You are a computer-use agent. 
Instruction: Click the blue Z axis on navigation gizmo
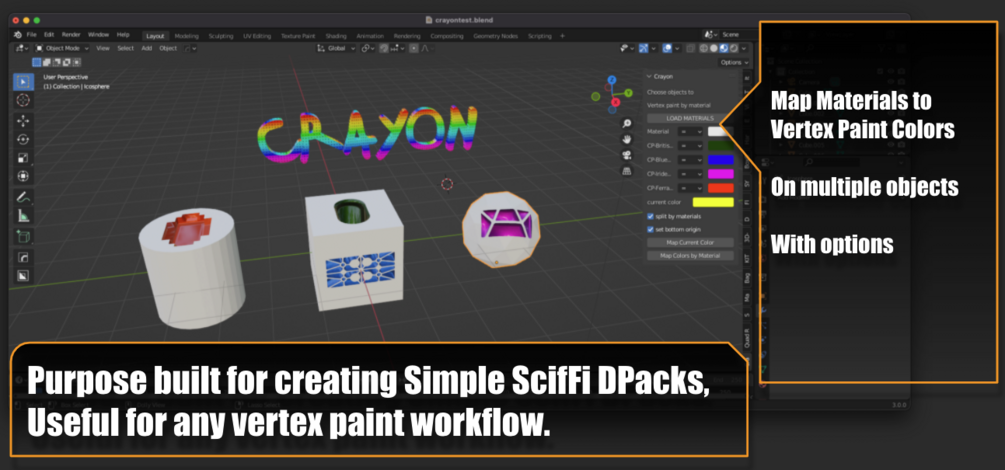[611, 80]
